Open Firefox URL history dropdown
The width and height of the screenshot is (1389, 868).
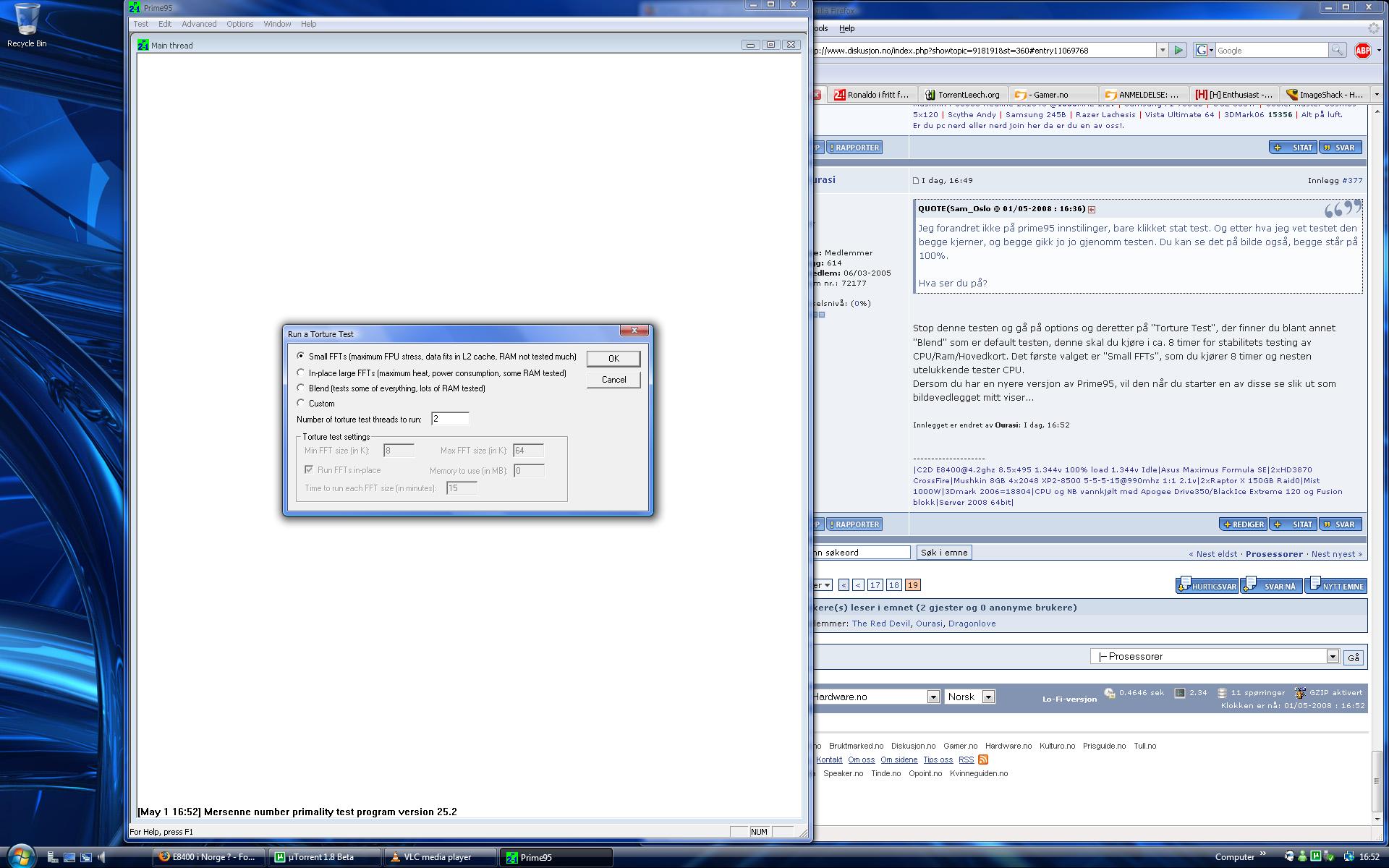coord(1163,50)
